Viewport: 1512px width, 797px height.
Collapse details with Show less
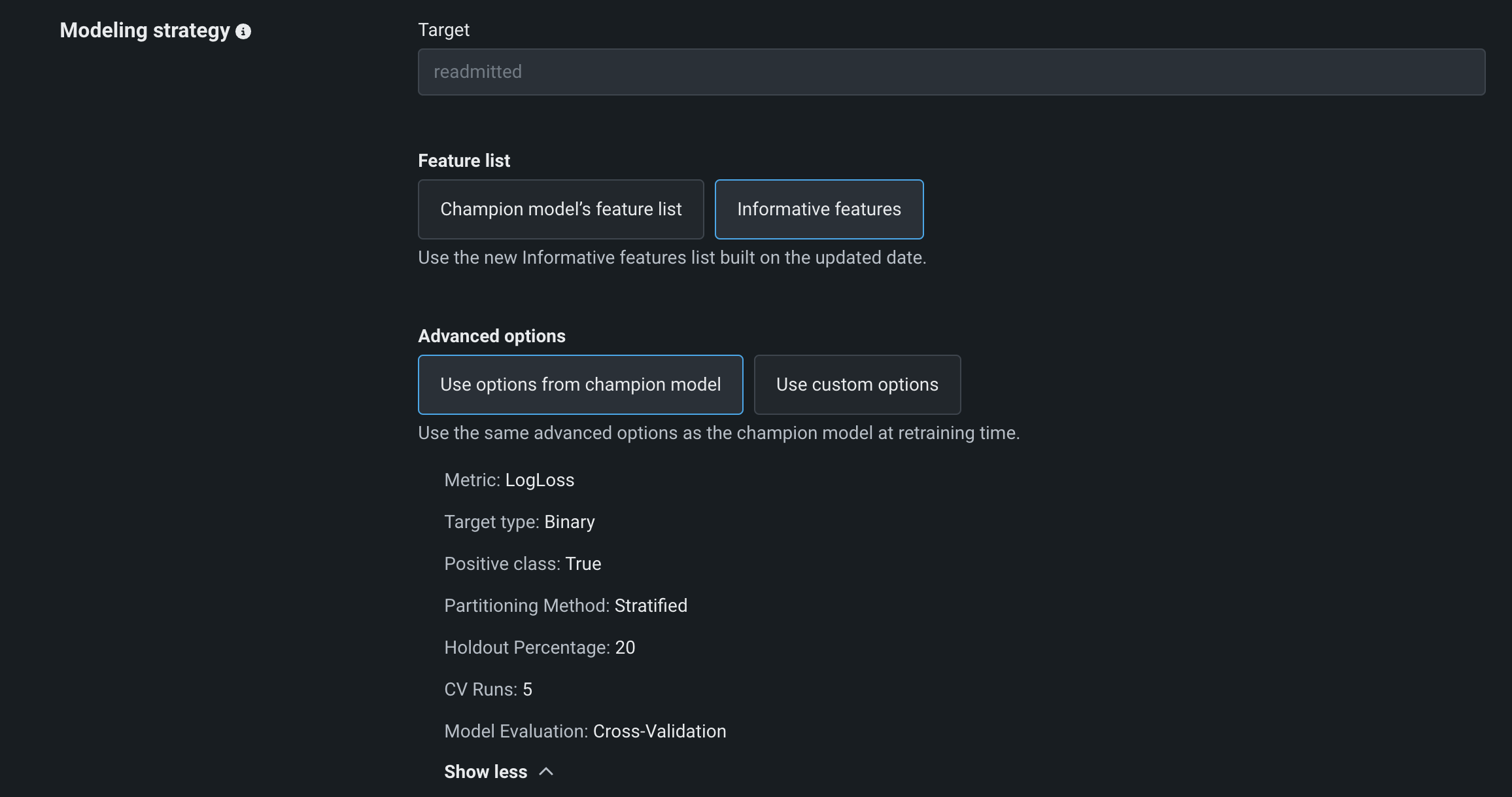click(x=486, y=772)
